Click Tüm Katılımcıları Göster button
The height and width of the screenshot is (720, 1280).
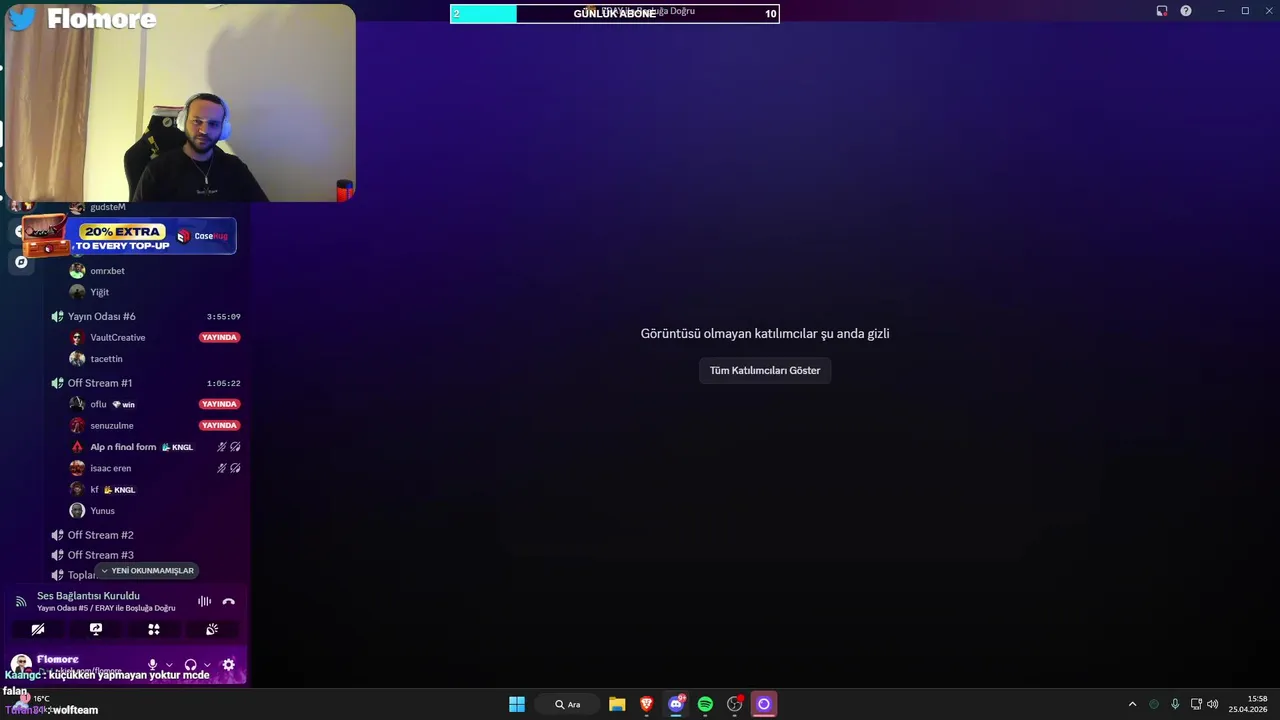(x=765, y=370)
